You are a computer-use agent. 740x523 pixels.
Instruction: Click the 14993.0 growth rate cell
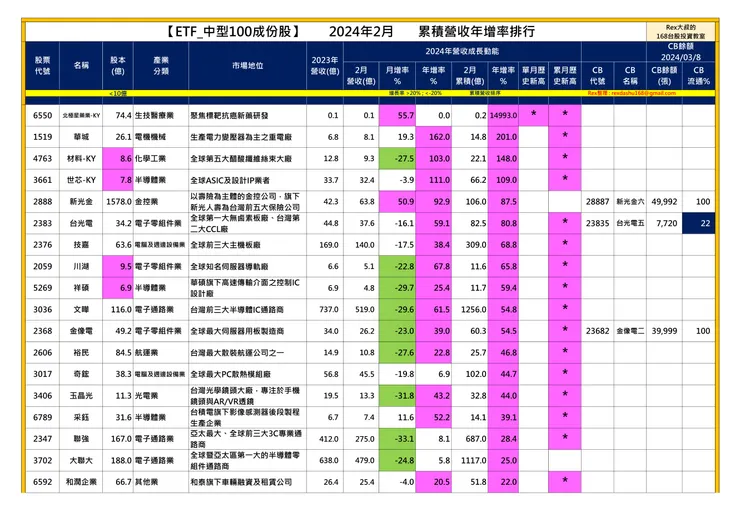click(503, 115)
